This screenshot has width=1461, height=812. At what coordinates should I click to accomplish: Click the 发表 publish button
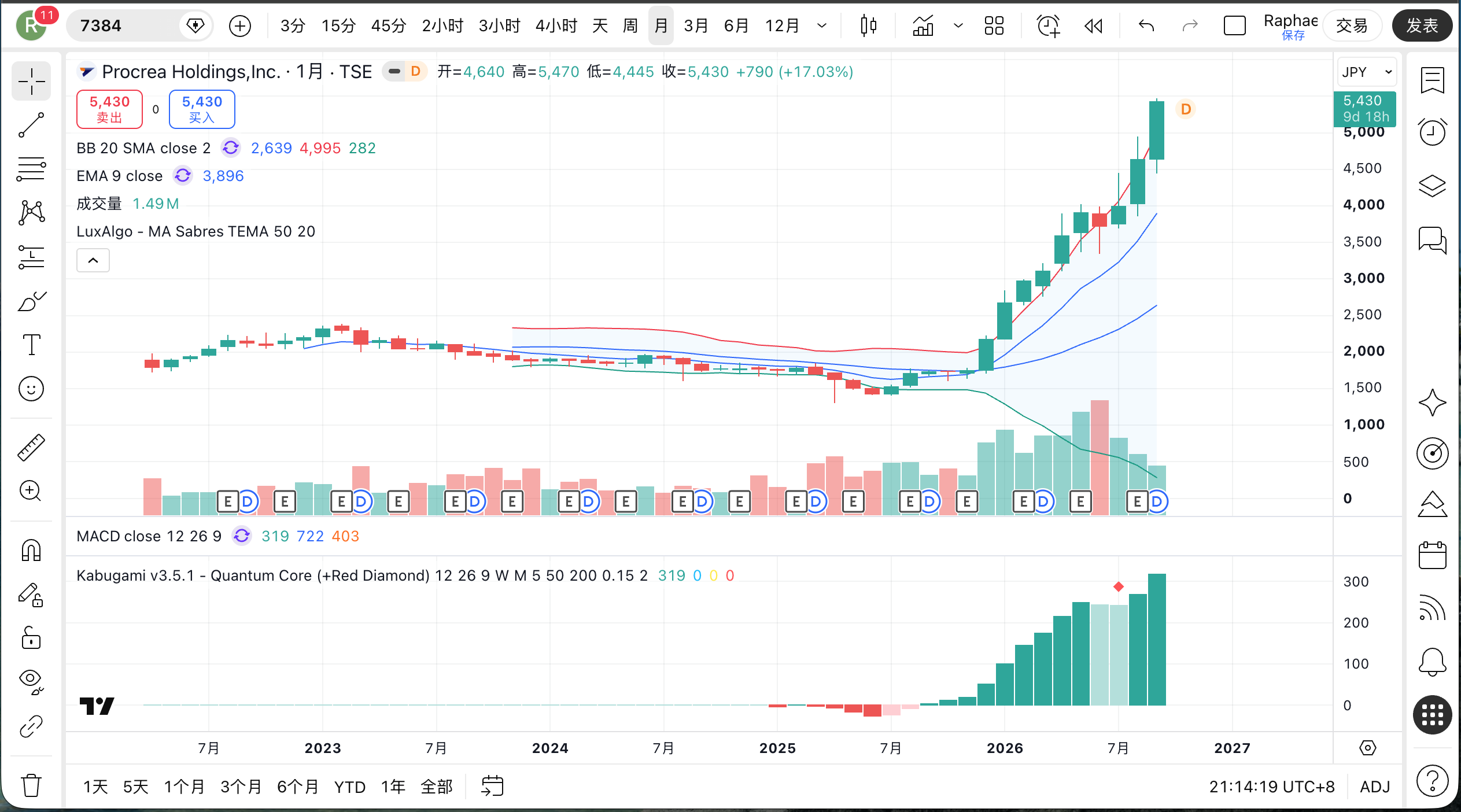(1422, 26)
